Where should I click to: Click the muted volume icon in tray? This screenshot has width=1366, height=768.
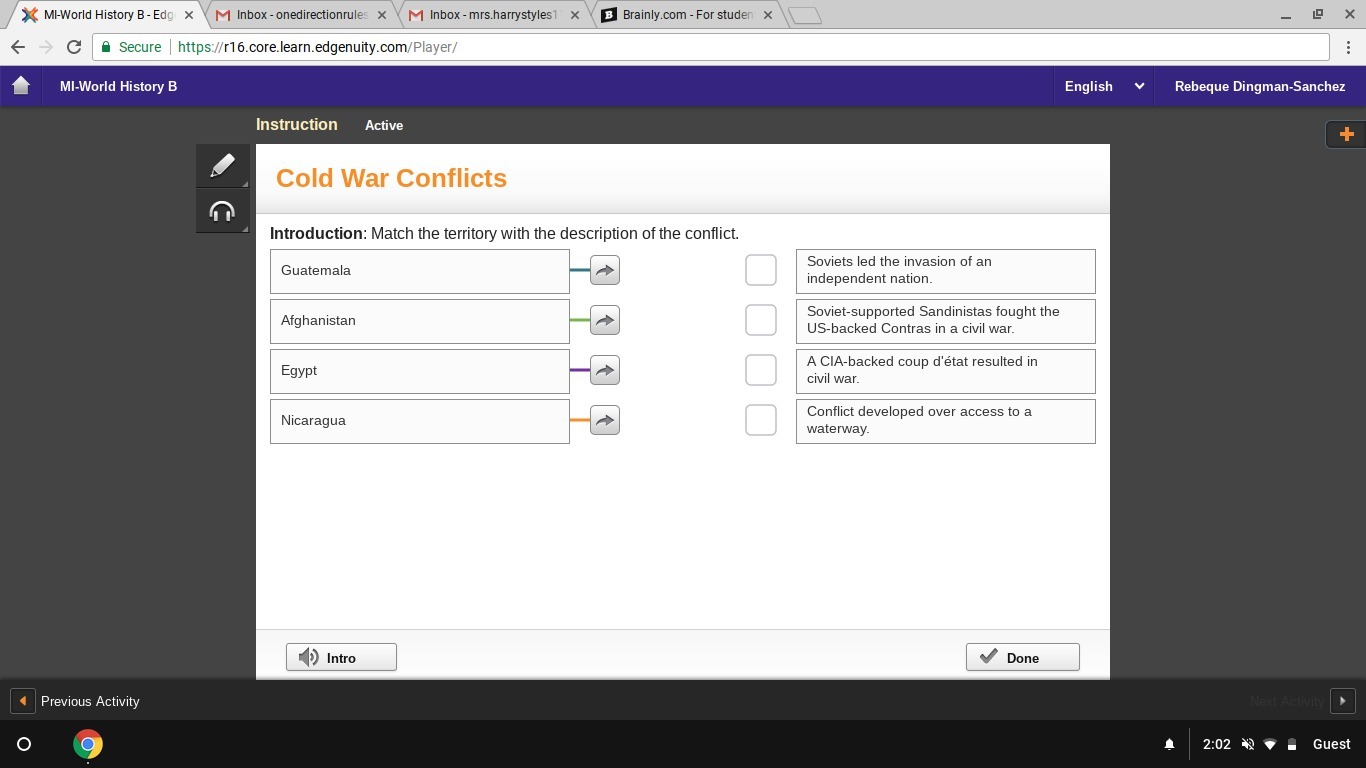(1247, 744)
